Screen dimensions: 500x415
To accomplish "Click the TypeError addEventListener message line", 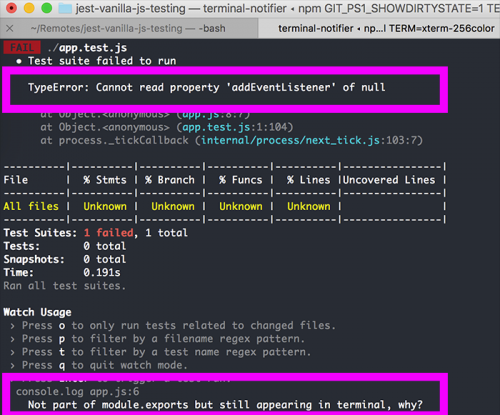I will (207, 87).
